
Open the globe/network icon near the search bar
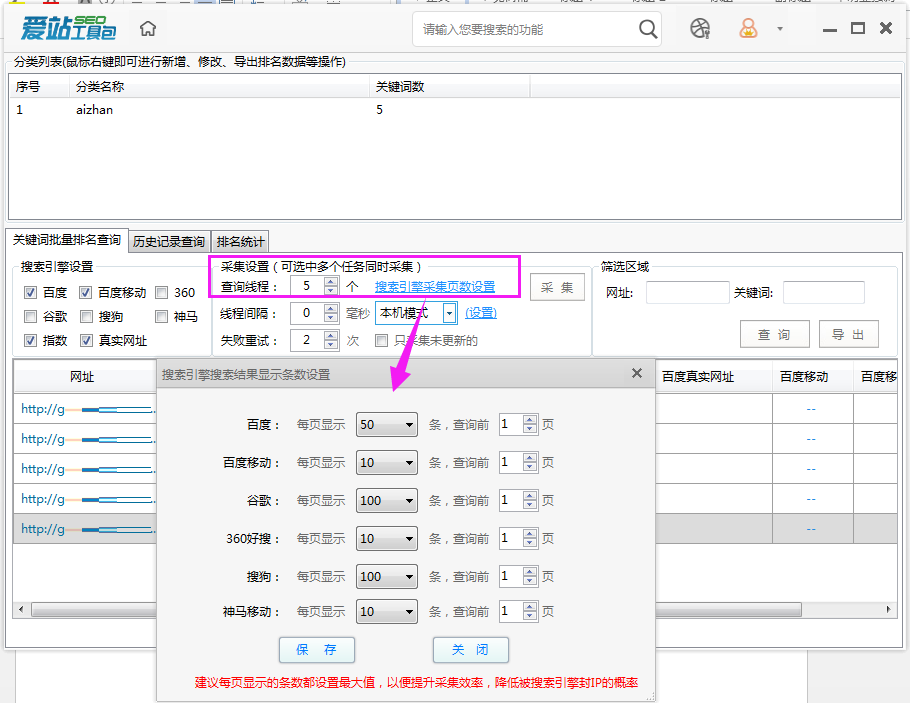click(700, 29)
